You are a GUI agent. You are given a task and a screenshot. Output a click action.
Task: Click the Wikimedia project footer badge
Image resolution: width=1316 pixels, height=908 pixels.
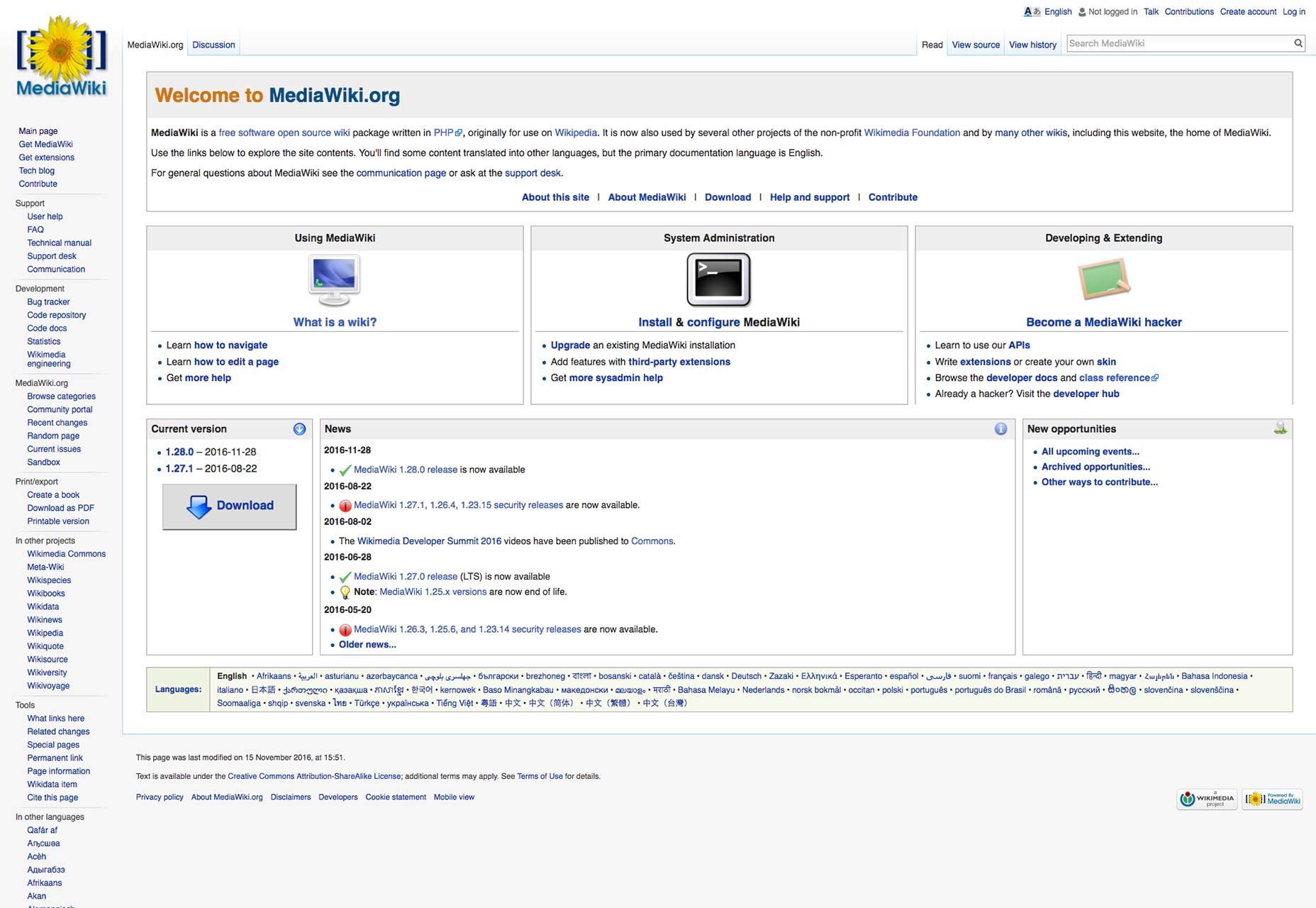coord(1207,799)
